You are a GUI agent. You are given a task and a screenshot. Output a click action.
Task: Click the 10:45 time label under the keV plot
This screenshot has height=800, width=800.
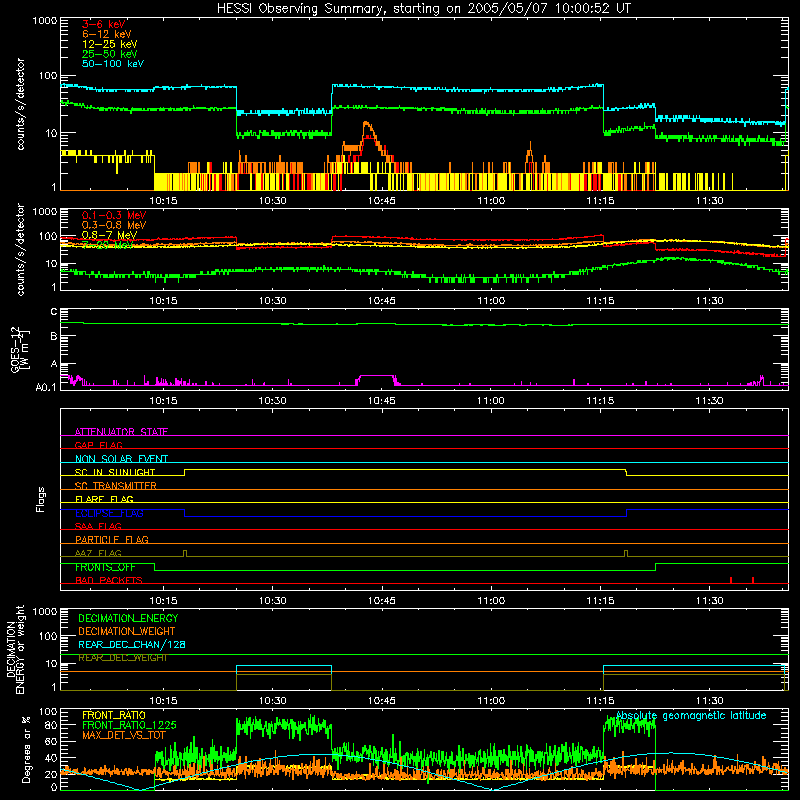click(x=382, y=201)
